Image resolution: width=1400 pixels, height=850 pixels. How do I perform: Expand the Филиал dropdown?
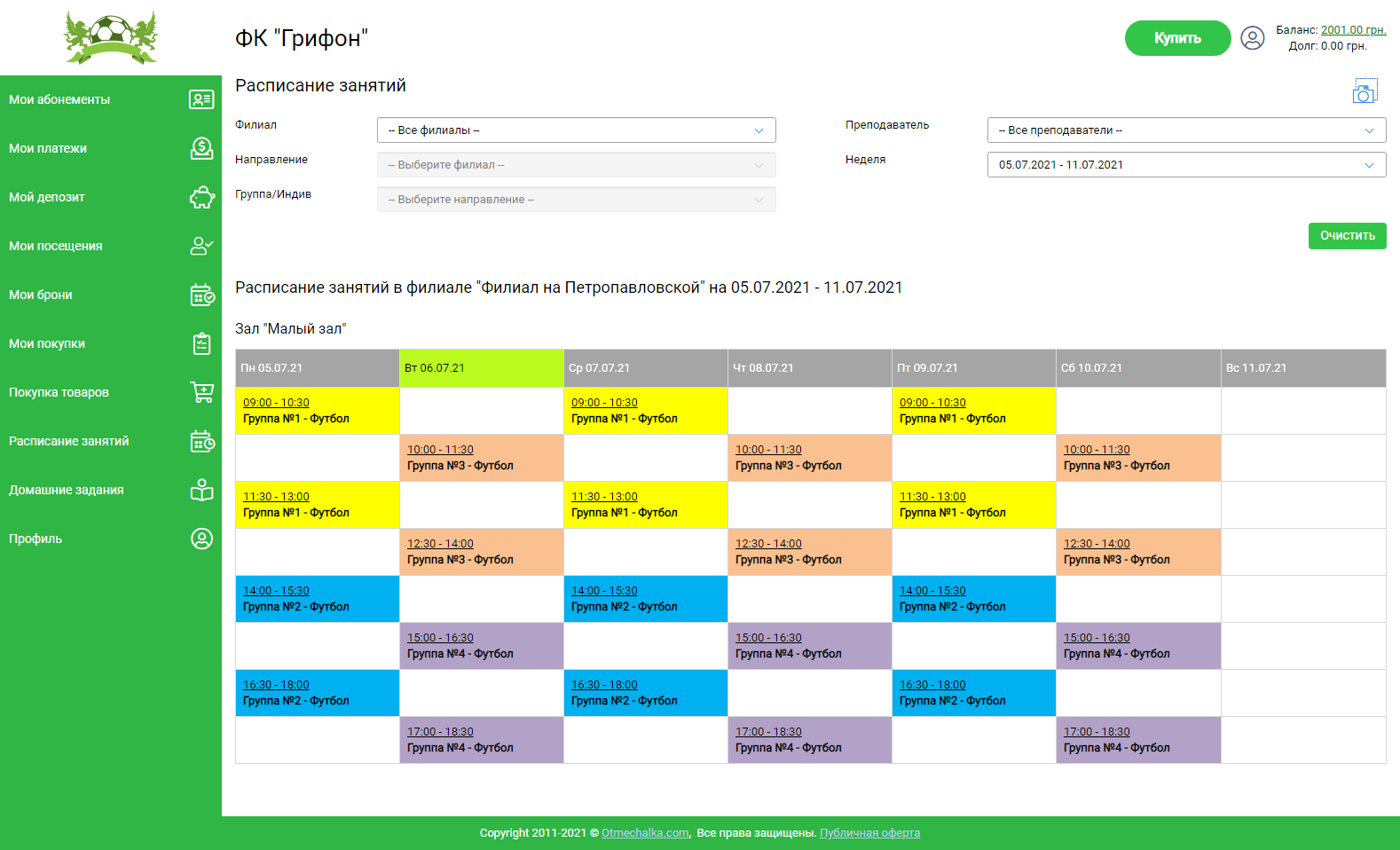pos(576,130)
